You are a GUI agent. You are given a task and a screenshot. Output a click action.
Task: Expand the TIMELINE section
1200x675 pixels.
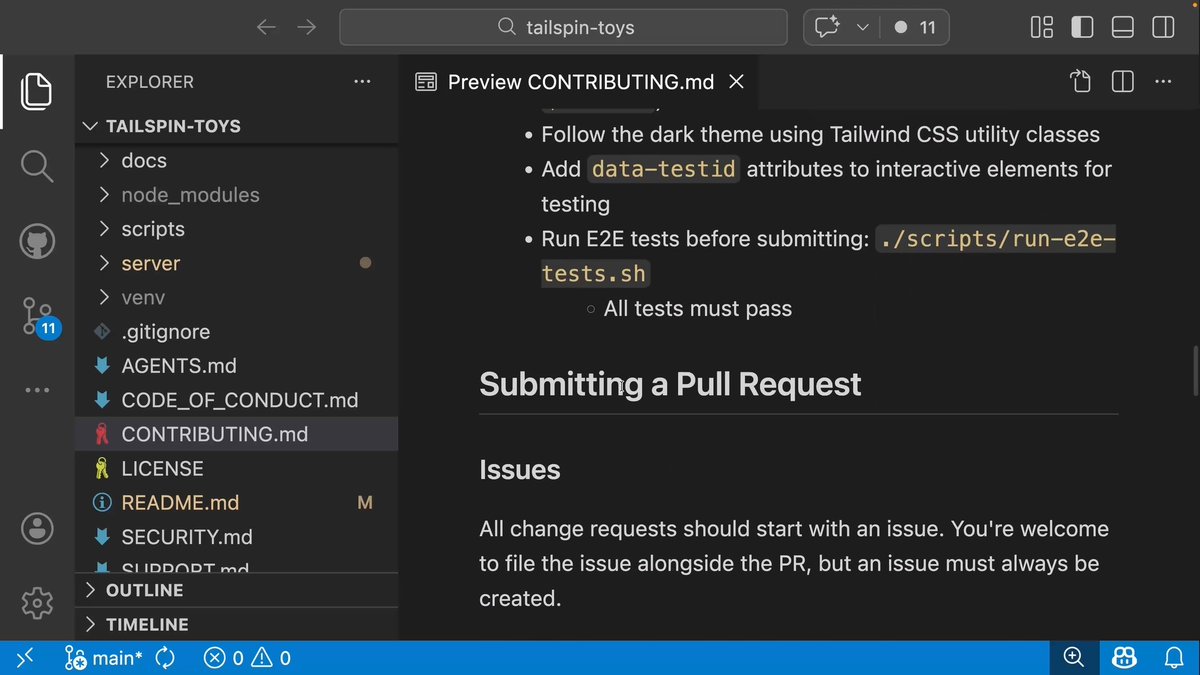pos(236,624)
